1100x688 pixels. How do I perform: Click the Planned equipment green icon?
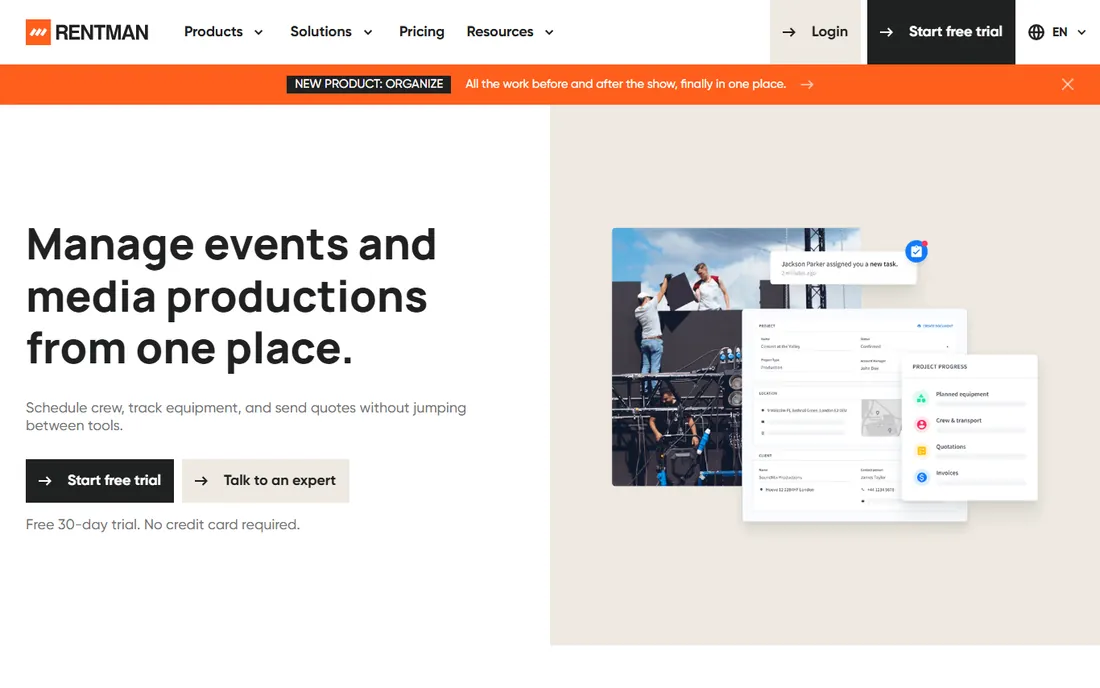pos(921,398)
